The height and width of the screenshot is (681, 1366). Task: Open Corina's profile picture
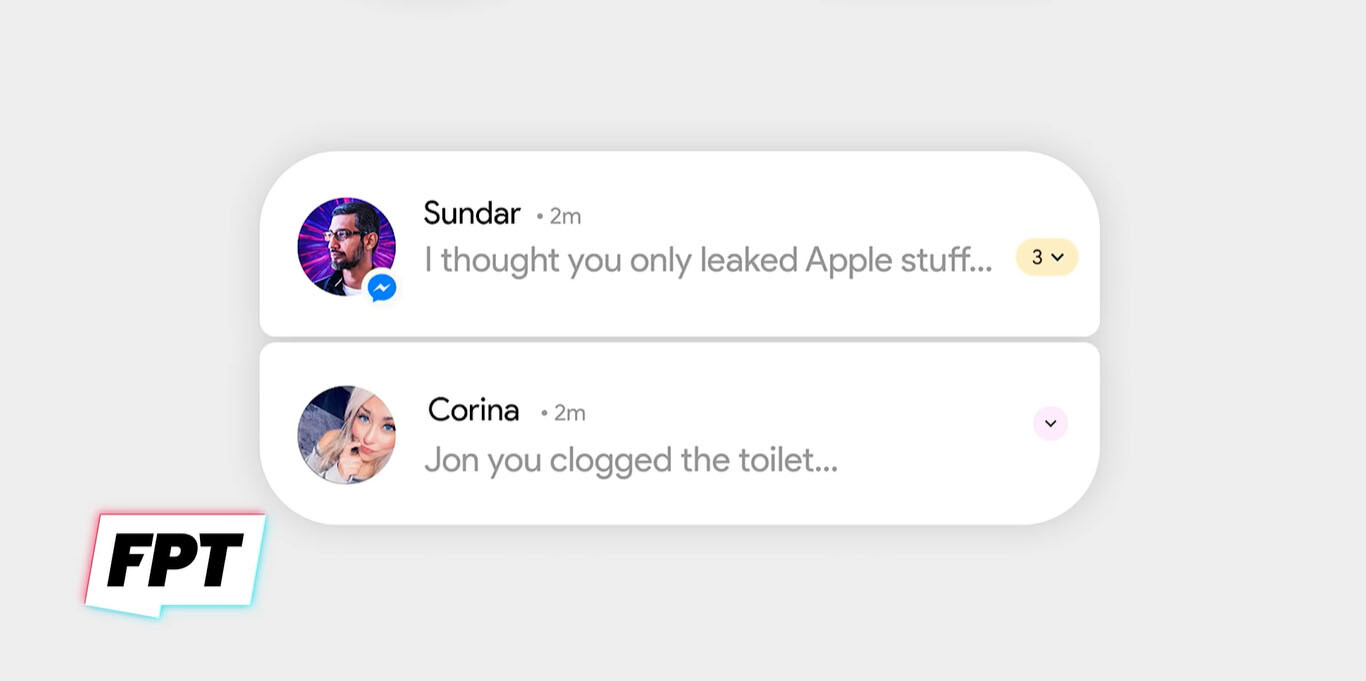tap(346, 435)
